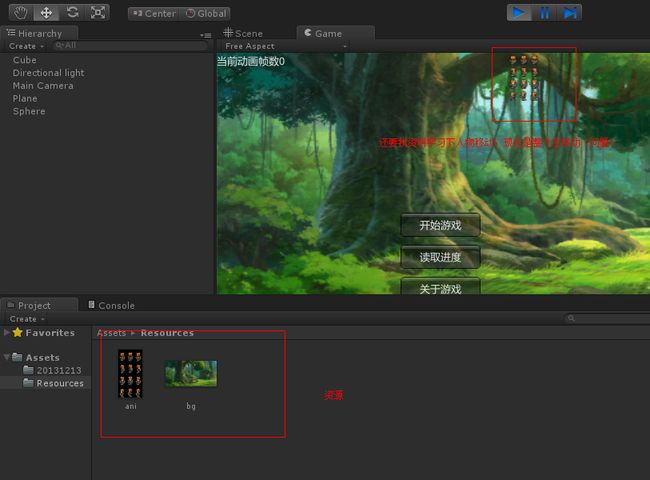Select the bg background image thumbnail
The image size is (650, 480).
click(x=191, y=374)
